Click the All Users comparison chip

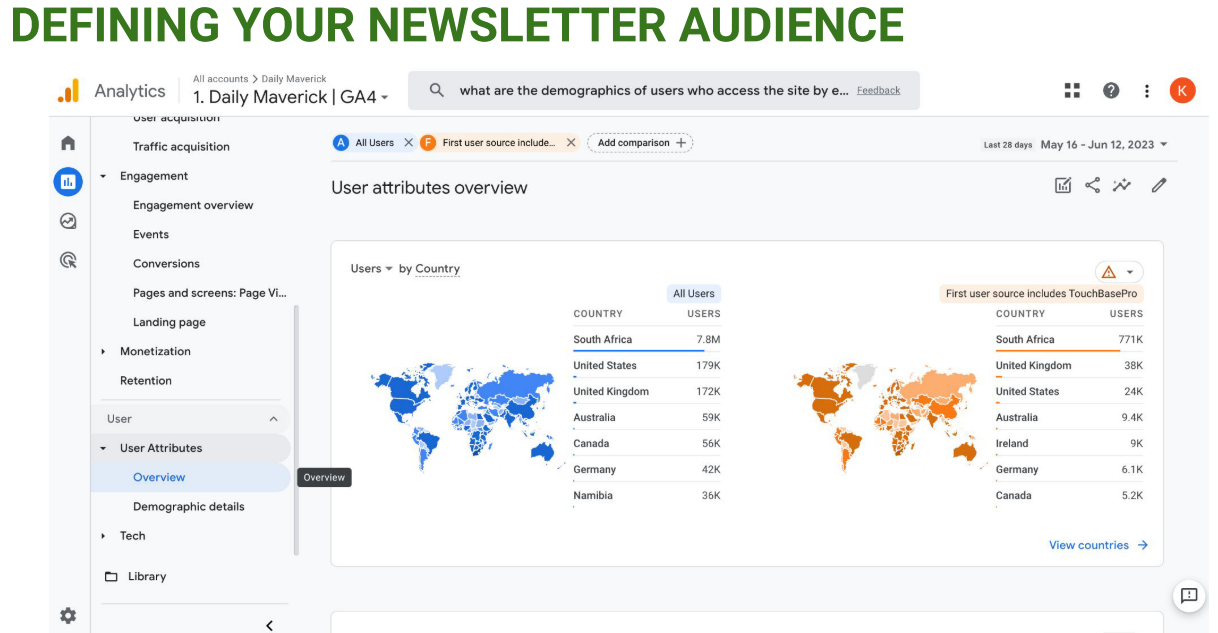pos(373,143)
